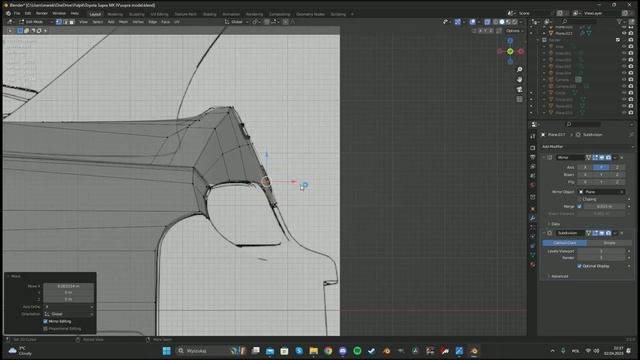Open the Render properties tab icon

pos(533,148)
